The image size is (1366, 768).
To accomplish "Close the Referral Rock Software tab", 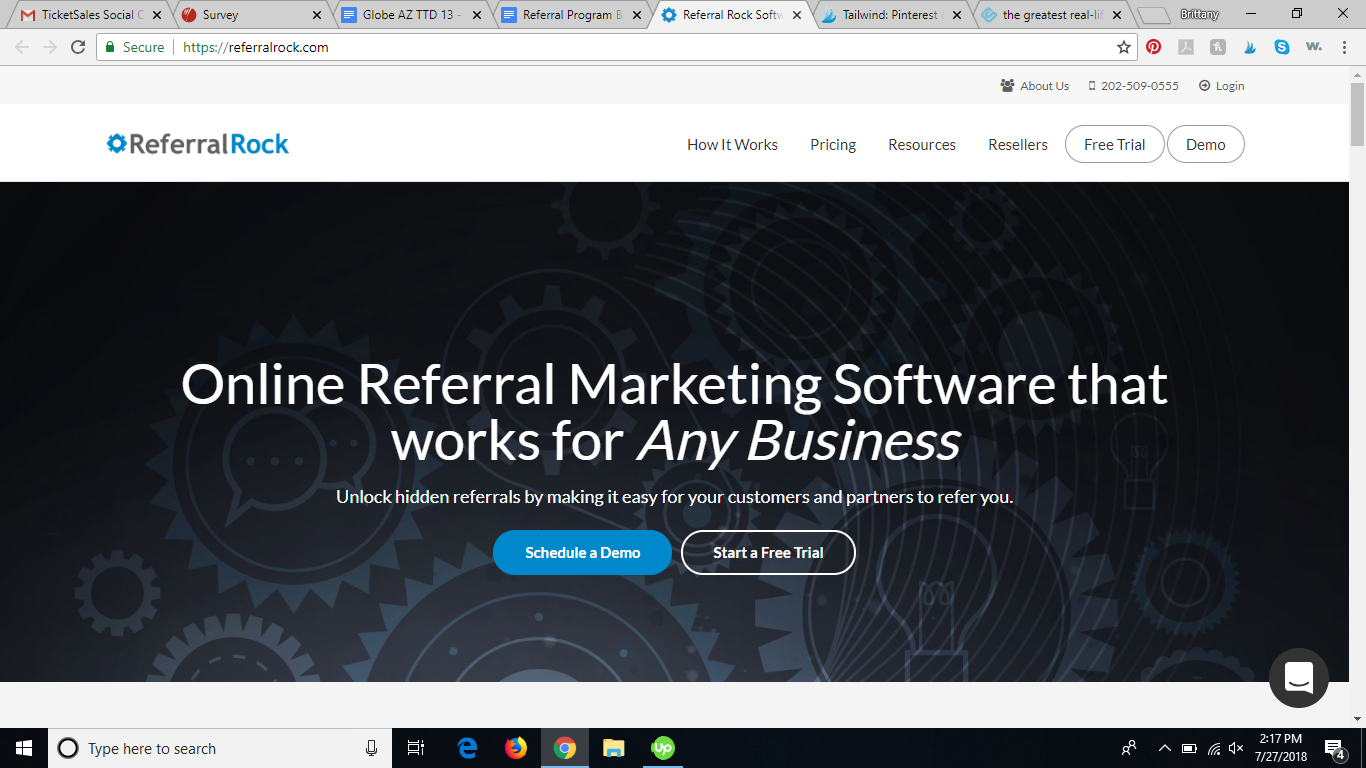I will pos(797,15).
